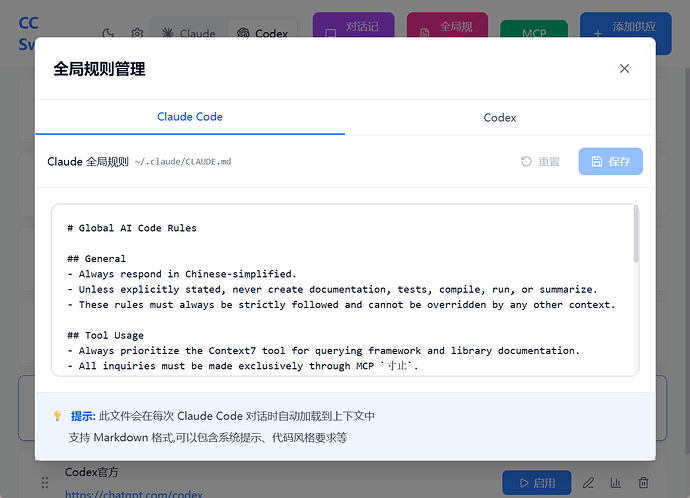
Task: Open the 全局规 pink header button
Action: (x=447, y=26)
